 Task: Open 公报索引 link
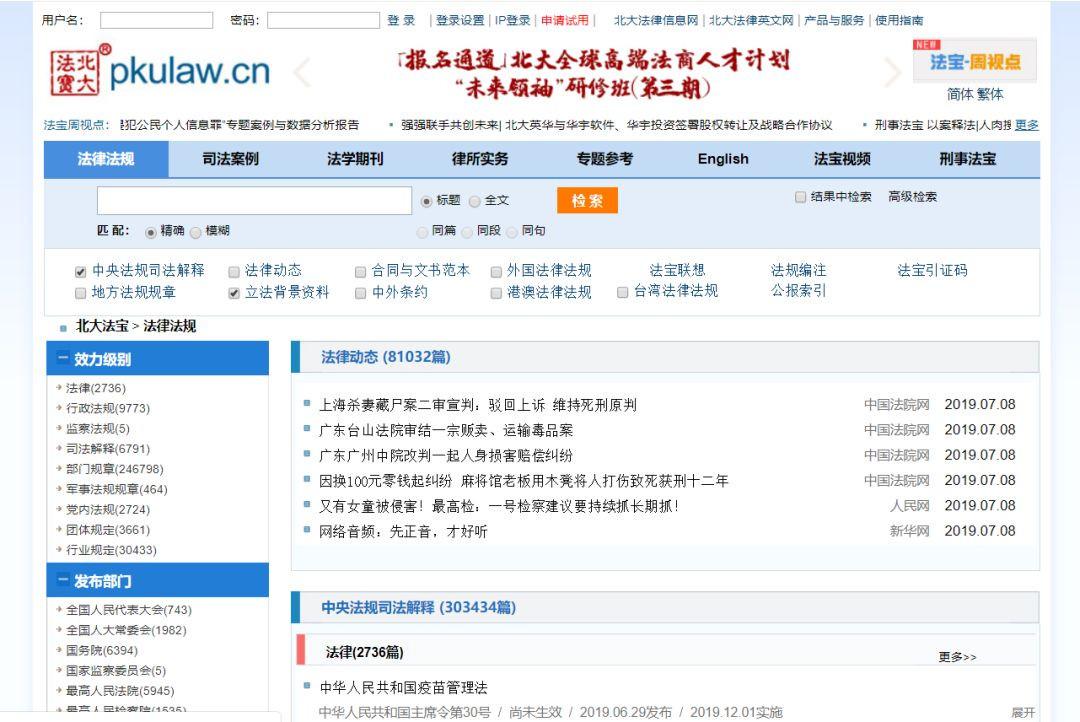click(798, 291)
